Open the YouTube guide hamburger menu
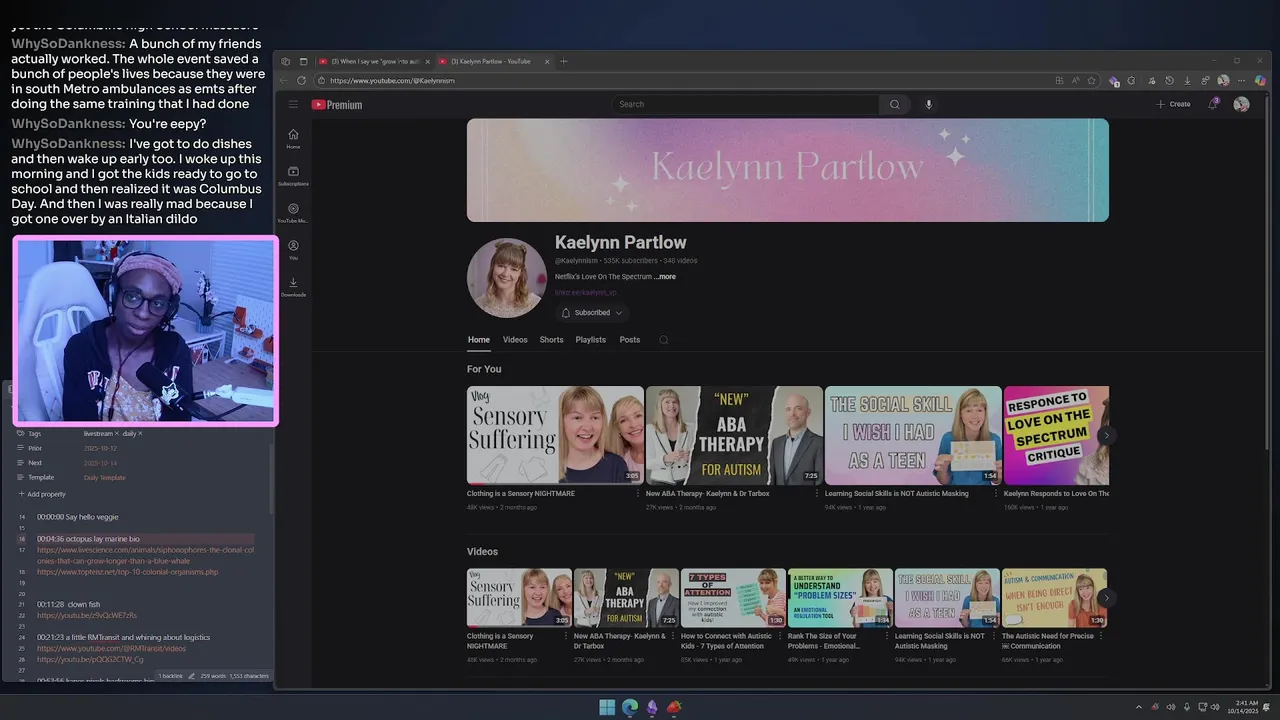Screen dimensions: 1280x720 293,104
